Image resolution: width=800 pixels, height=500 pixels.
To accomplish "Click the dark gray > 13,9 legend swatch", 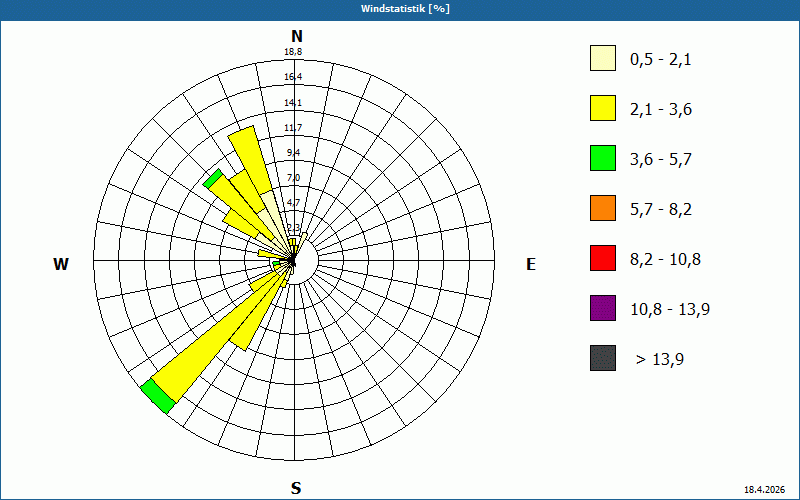I will (x=603, y=358).
